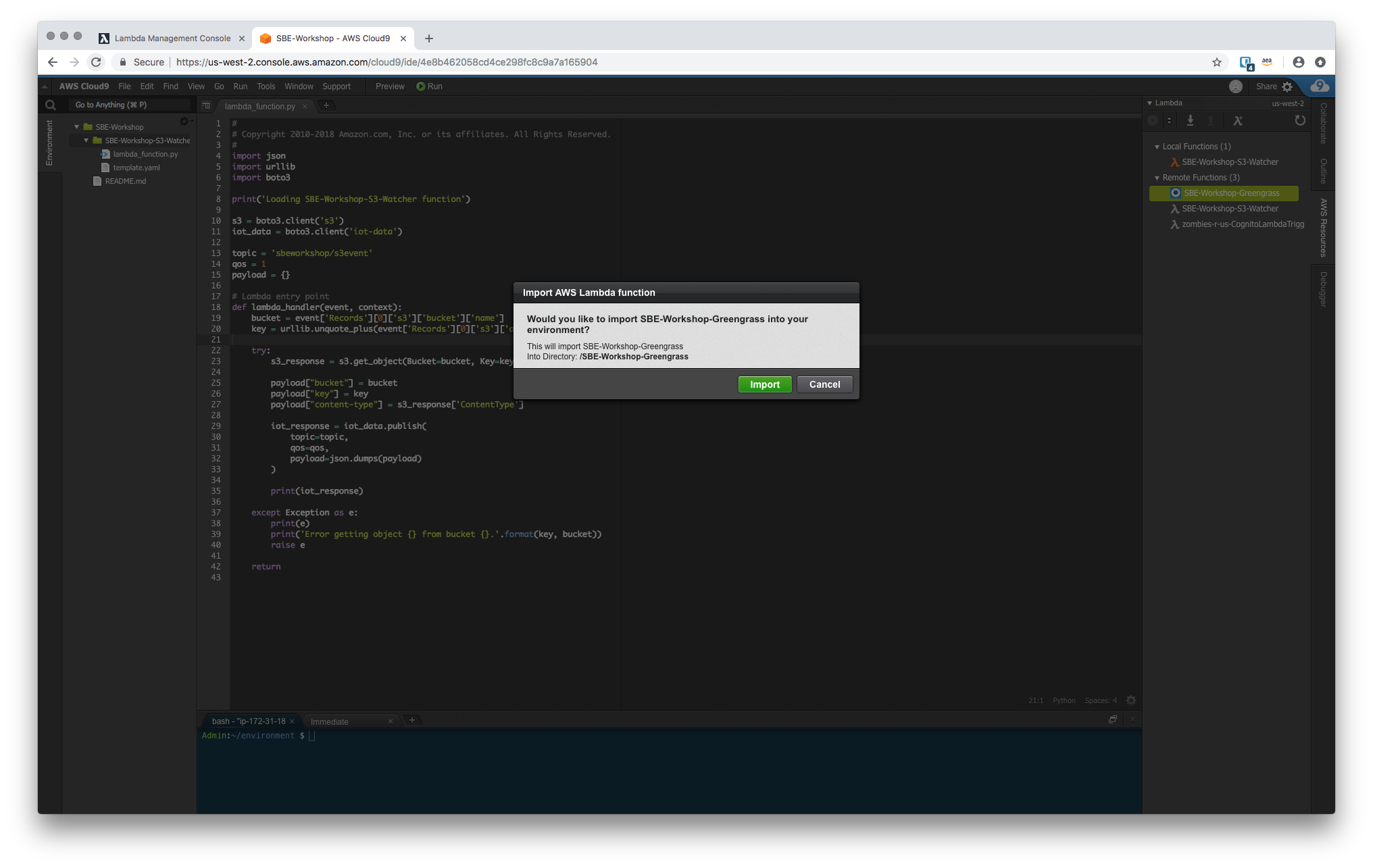Open the File menu
This screenshot has width=1373, height=868.
(x=124, y=86)
